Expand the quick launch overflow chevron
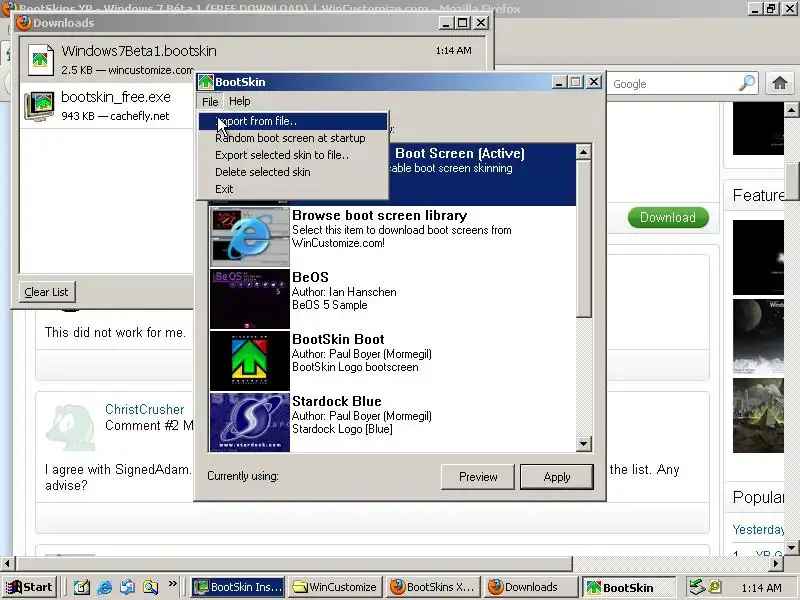 tap(172, 584)
